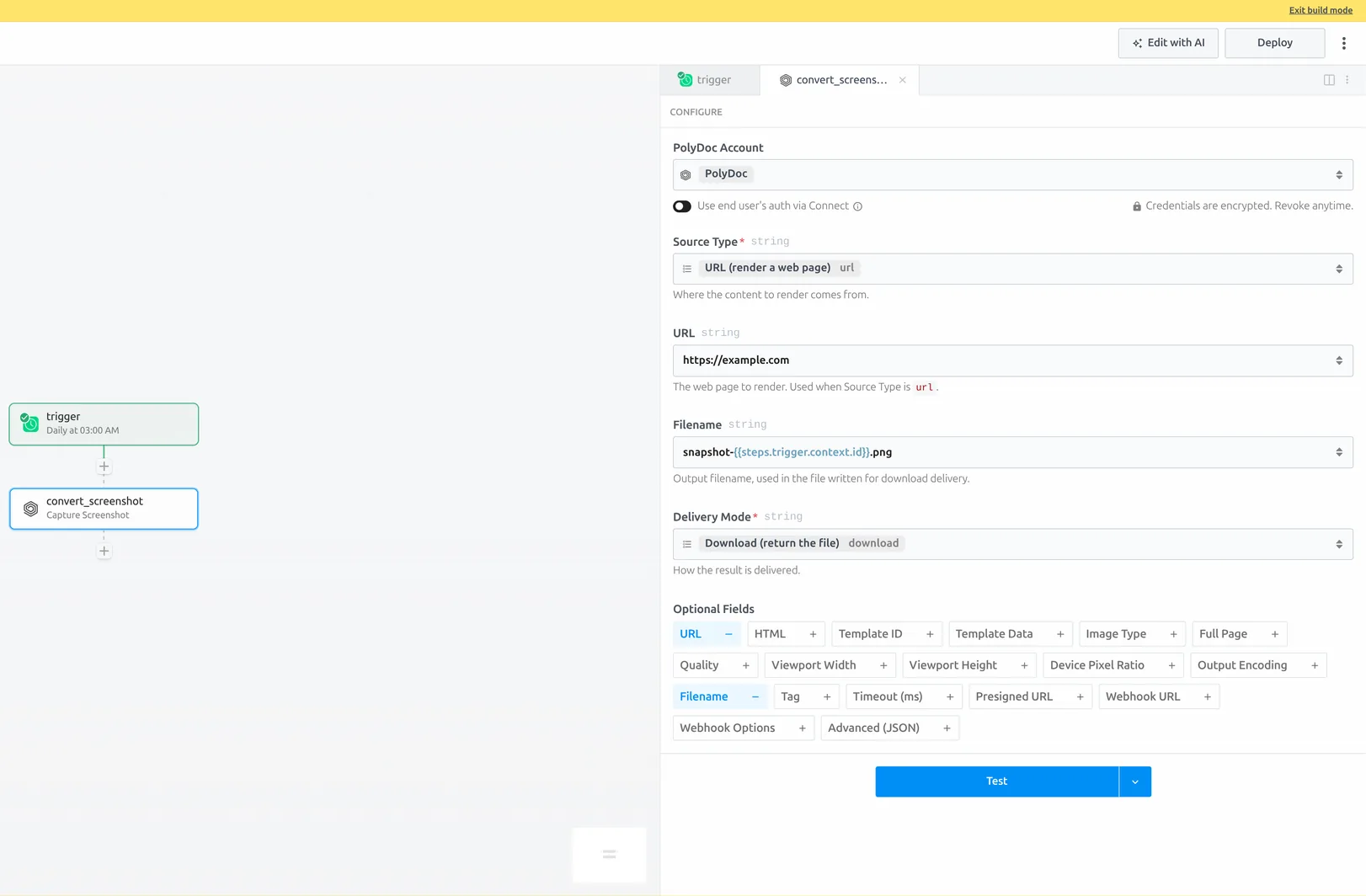The image size is (1366, 896).
Task: Add the Template Data optional field
Action: (1060, 634)
